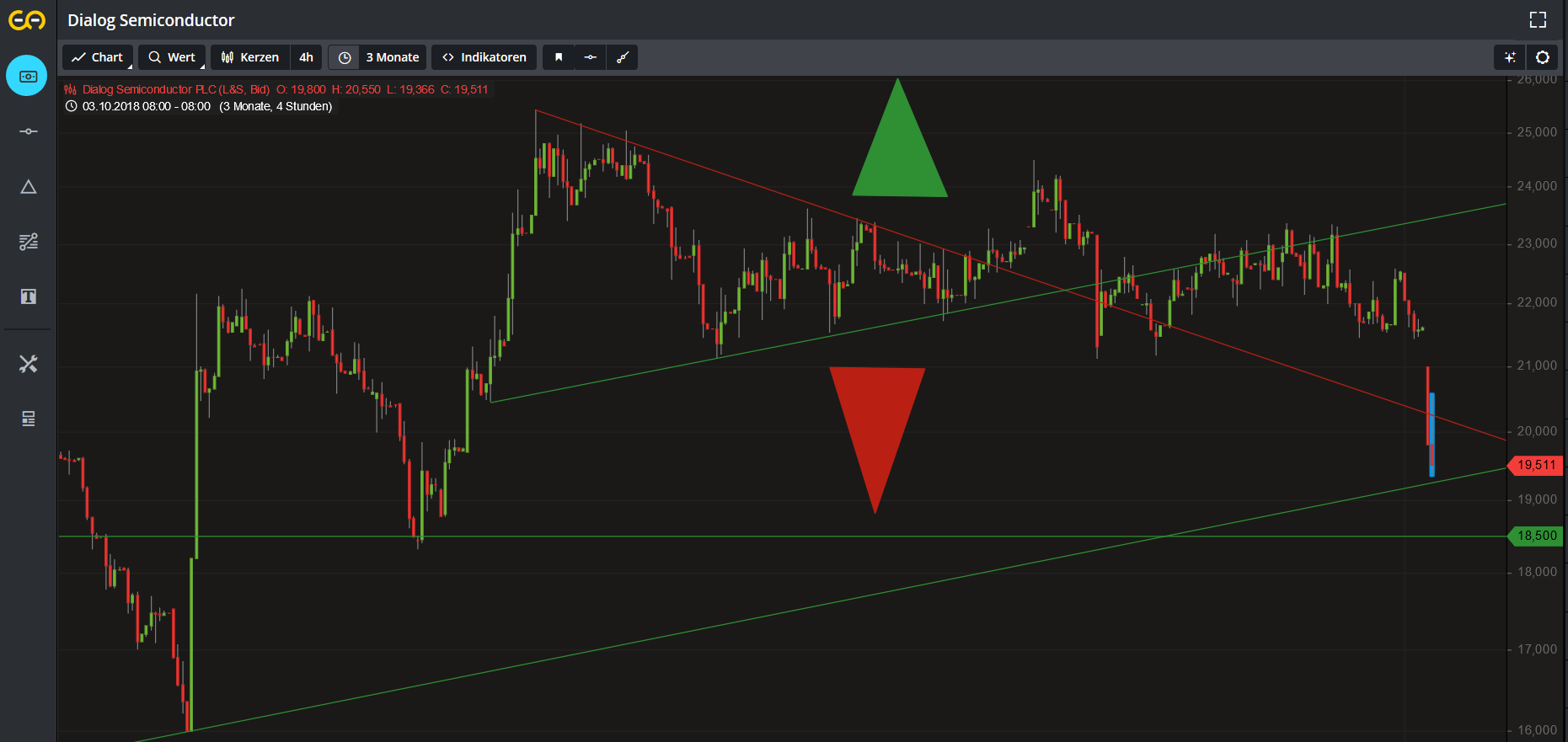Click the bookmark flag toolbar icon
Screen dimensions: 1568x742
(559, 57)
